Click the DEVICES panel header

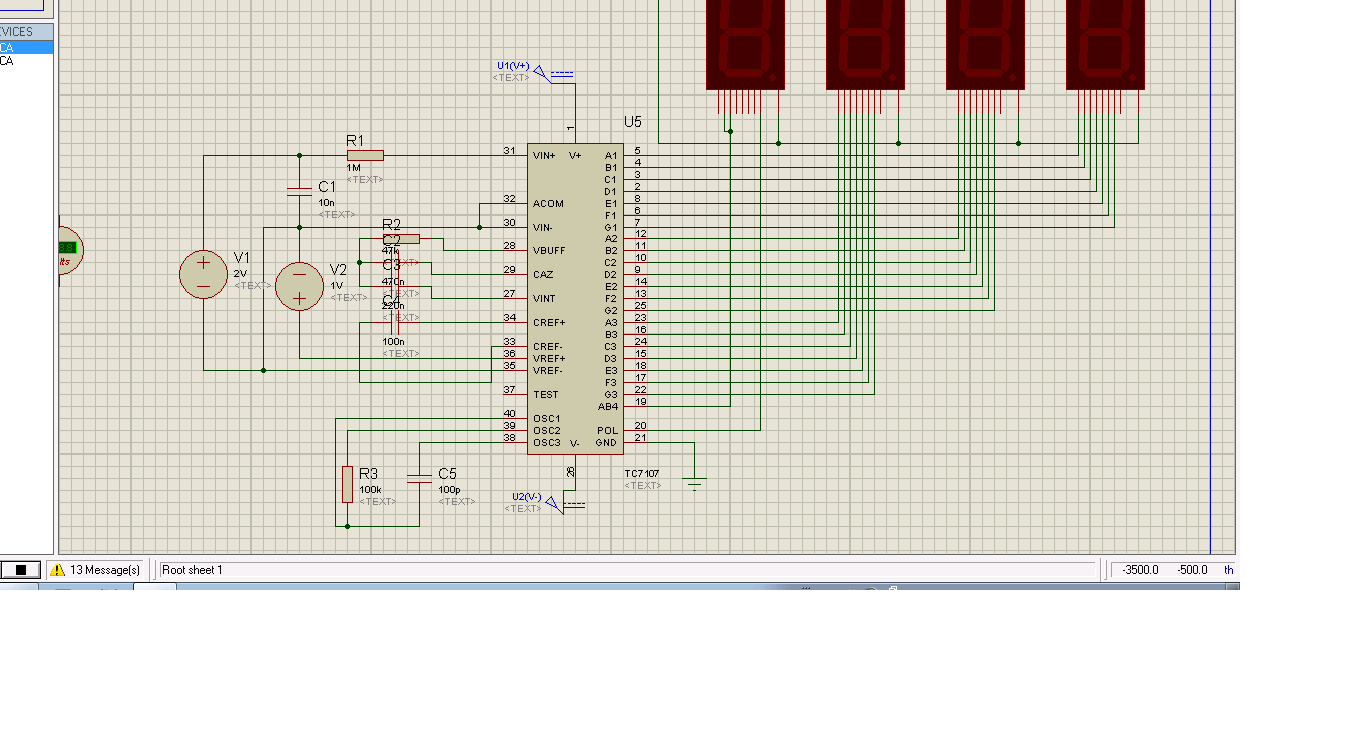26,32
